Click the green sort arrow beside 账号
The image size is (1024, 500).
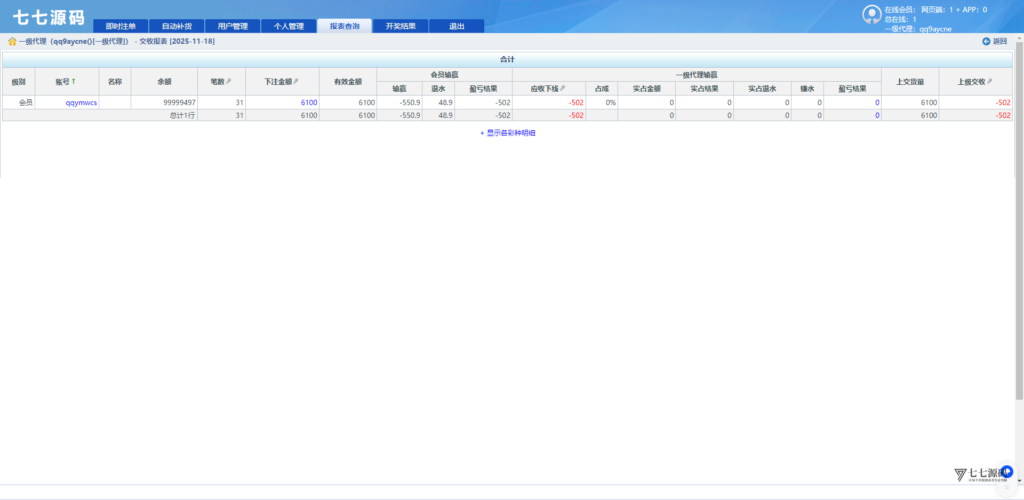[74, 81]
